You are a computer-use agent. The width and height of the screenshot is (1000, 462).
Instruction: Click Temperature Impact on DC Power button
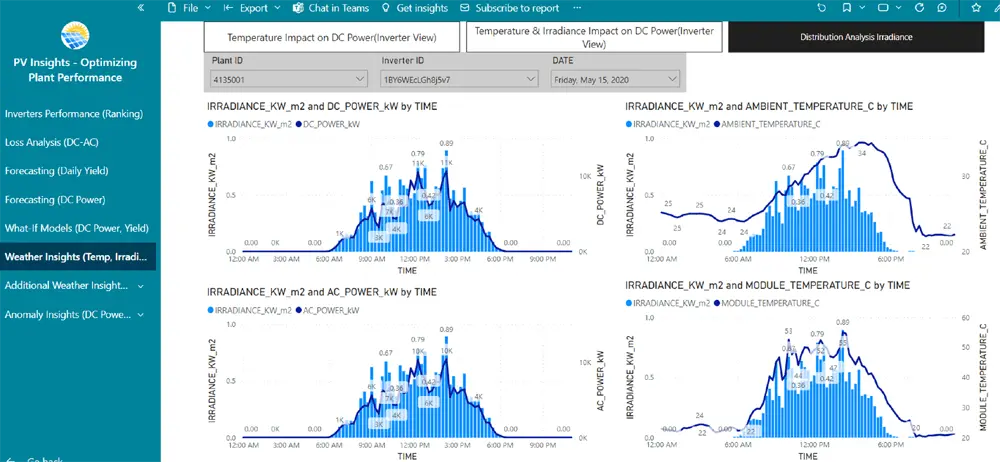coord(331,37)
